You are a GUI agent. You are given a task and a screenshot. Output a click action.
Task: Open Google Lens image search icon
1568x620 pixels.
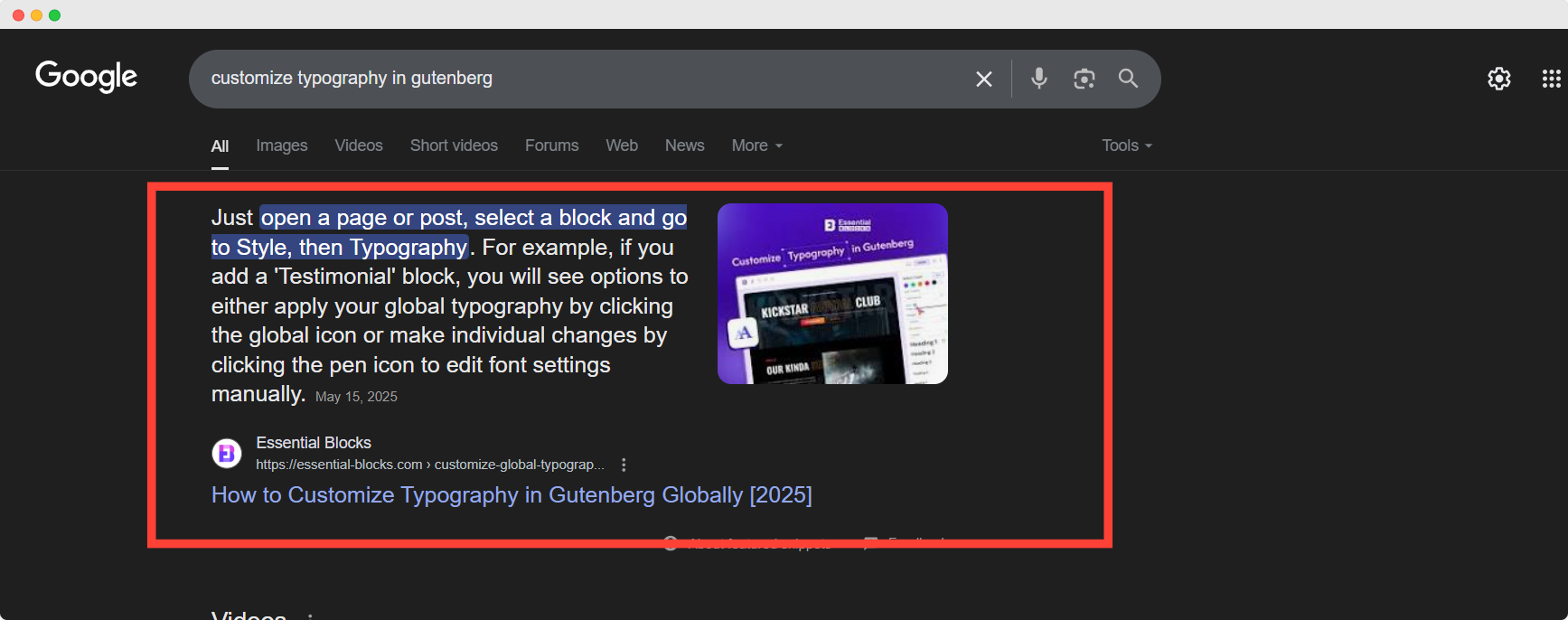pos(1084,79)
